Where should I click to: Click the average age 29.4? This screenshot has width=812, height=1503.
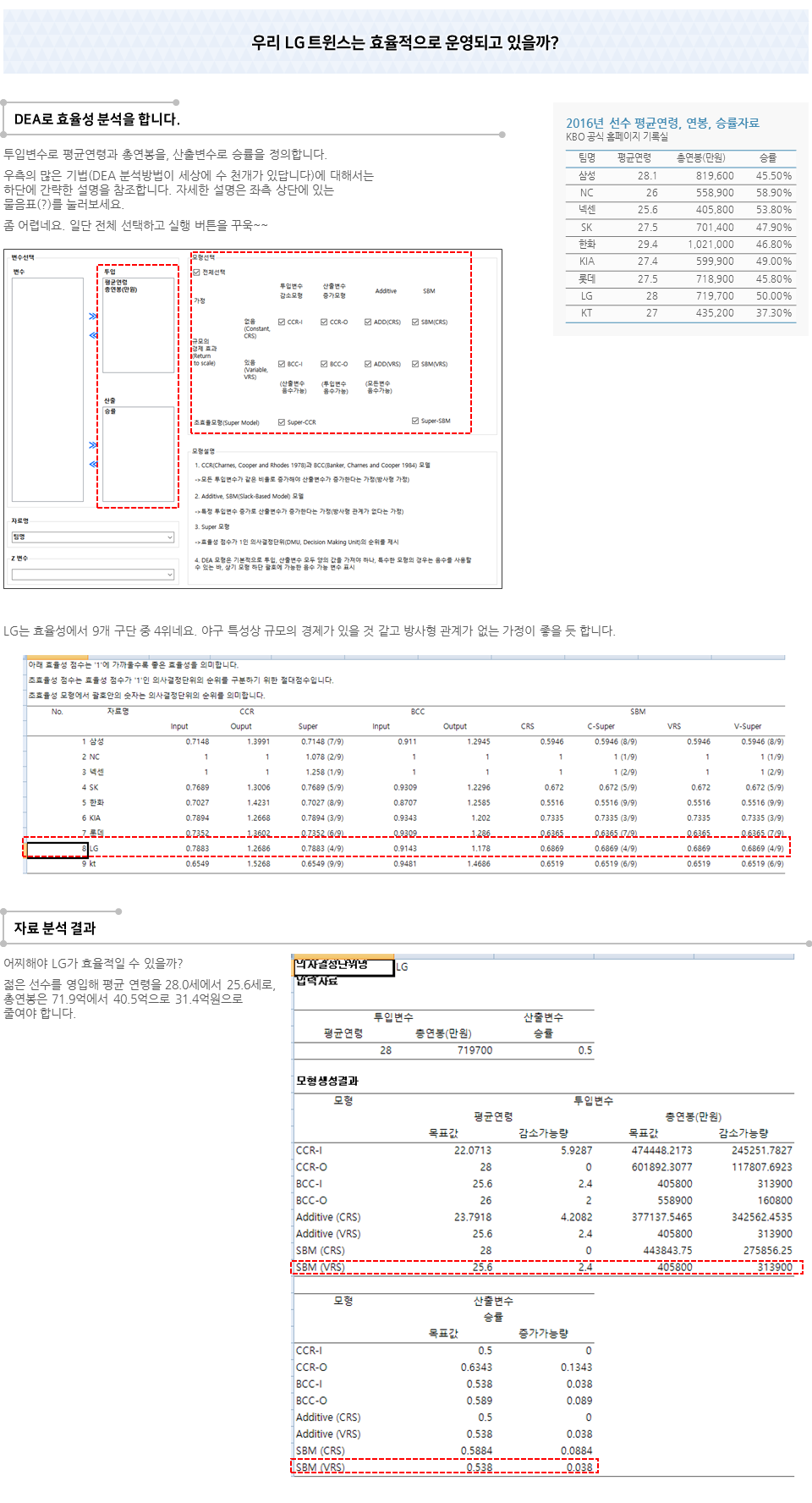pyautogui.click(x=647, y=245)
